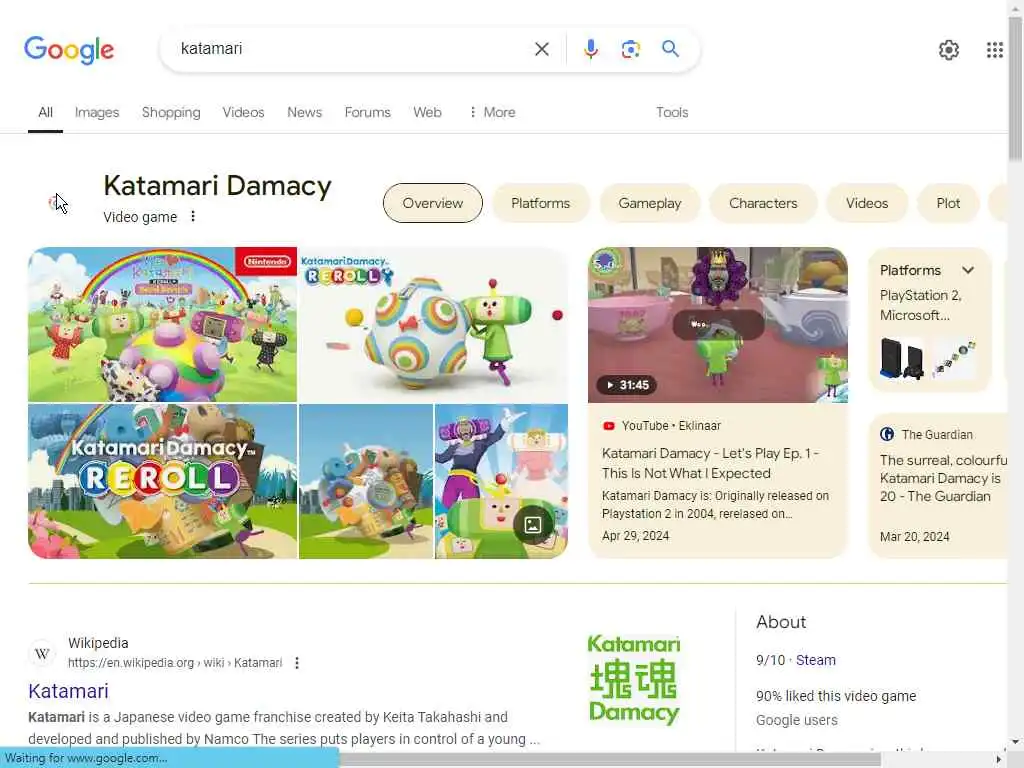This screenshot has height=768, width=1024.
Task: Open the Tools options
Action: click(672, 112)
